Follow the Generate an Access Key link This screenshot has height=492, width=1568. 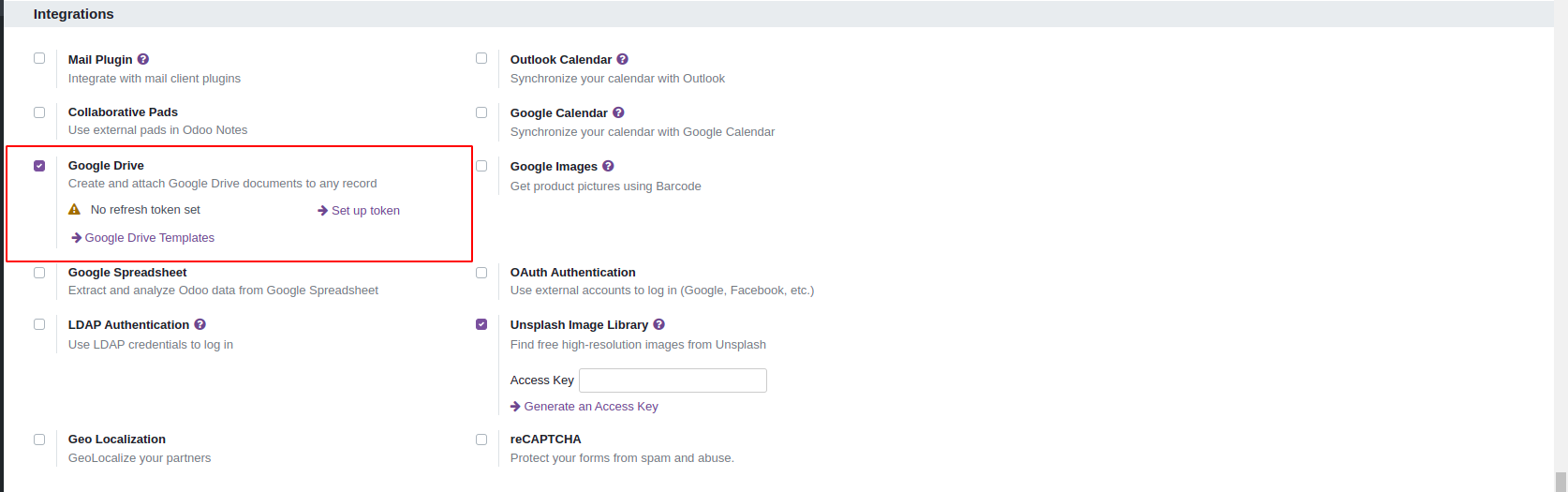(x=590, y=407)
